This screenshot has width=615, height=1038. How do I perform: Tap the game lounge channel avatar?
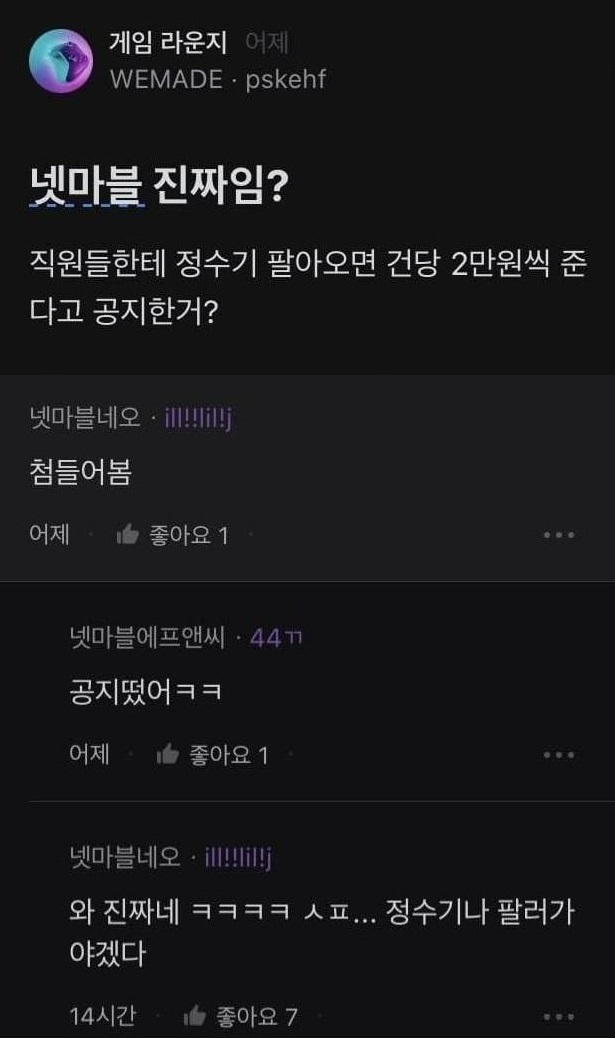point(63,60)
